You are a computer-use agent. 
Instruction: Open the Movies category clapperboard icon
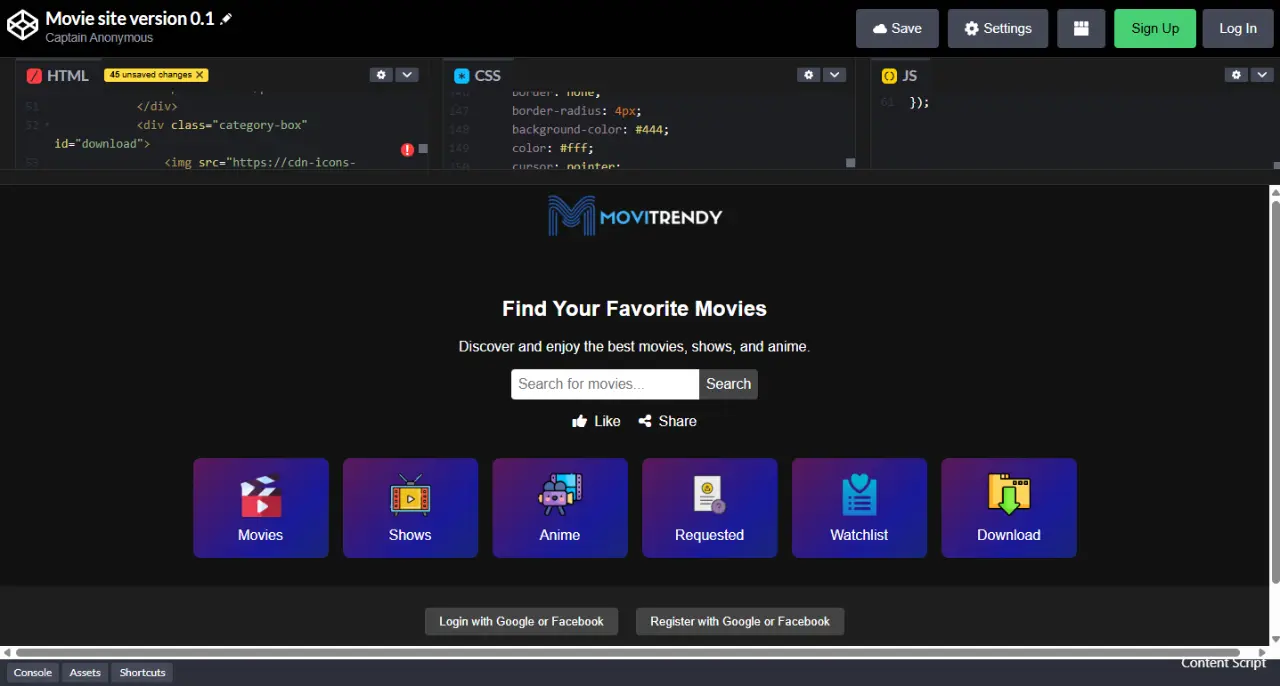point(261,495)
